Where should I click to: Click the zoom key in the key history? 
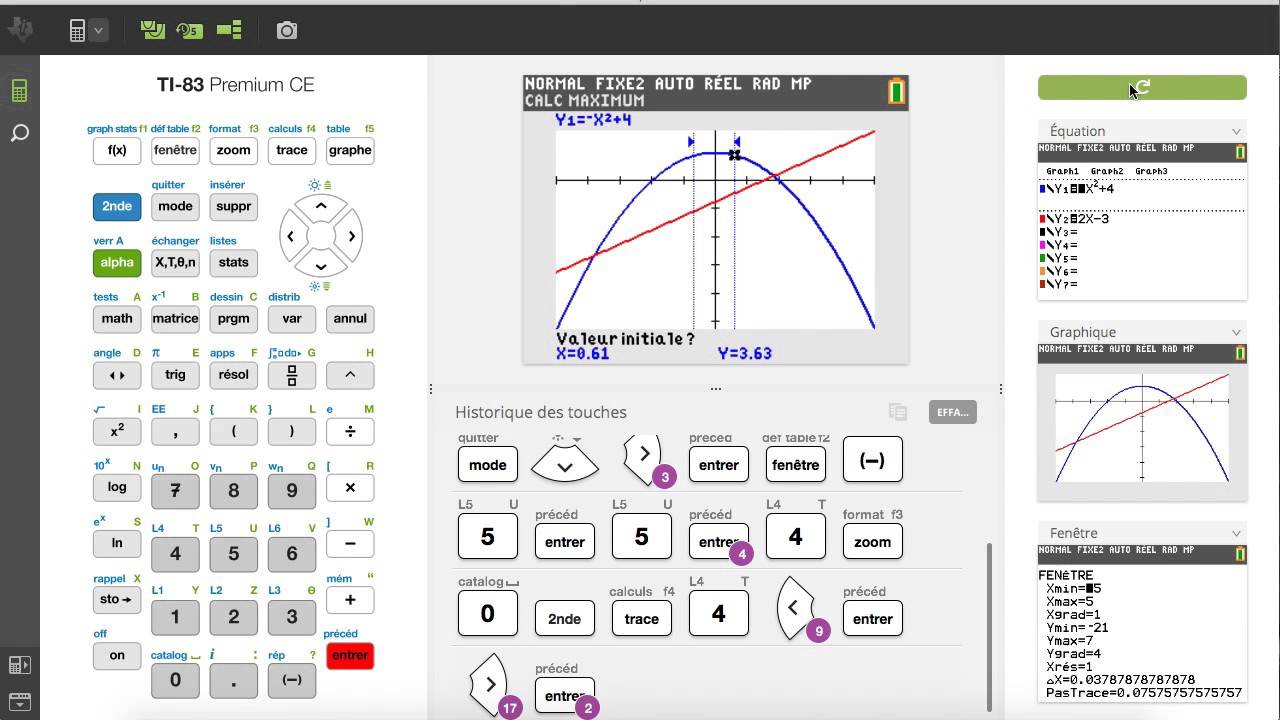pos(872,541)
